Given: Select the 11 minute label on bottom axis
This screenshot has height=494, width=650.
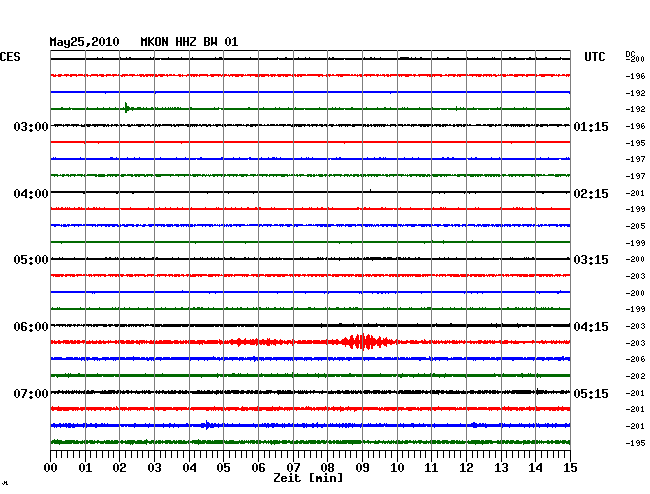Looking at the screenshot, I should coord(431,467).
